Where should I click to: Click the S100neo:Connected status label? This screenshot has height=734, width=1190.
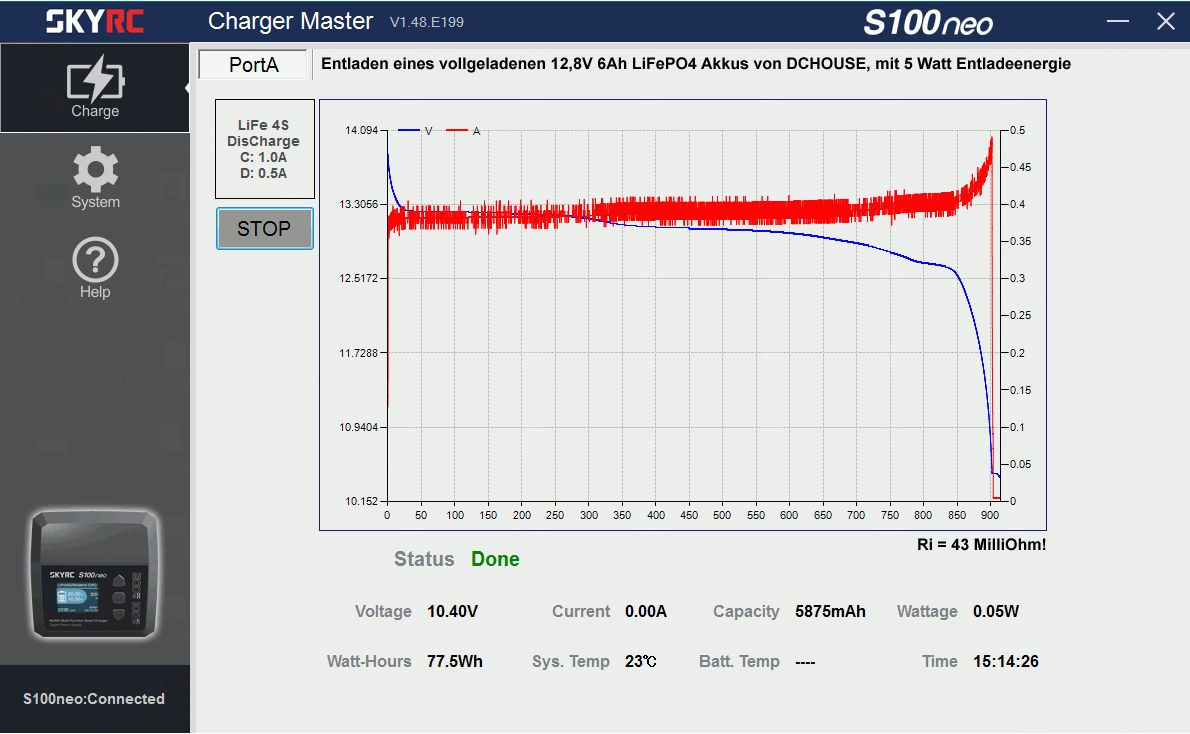pos(94,699)
